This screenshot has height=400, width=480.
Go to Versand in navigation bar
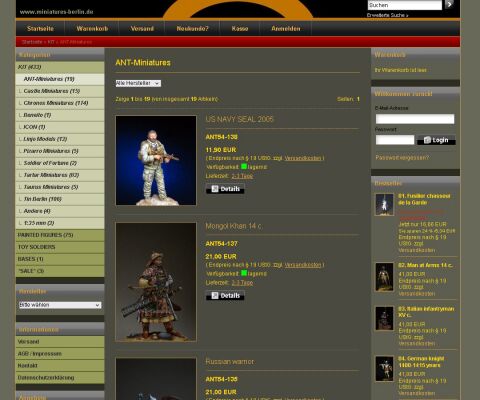click(x=142, y=29)
